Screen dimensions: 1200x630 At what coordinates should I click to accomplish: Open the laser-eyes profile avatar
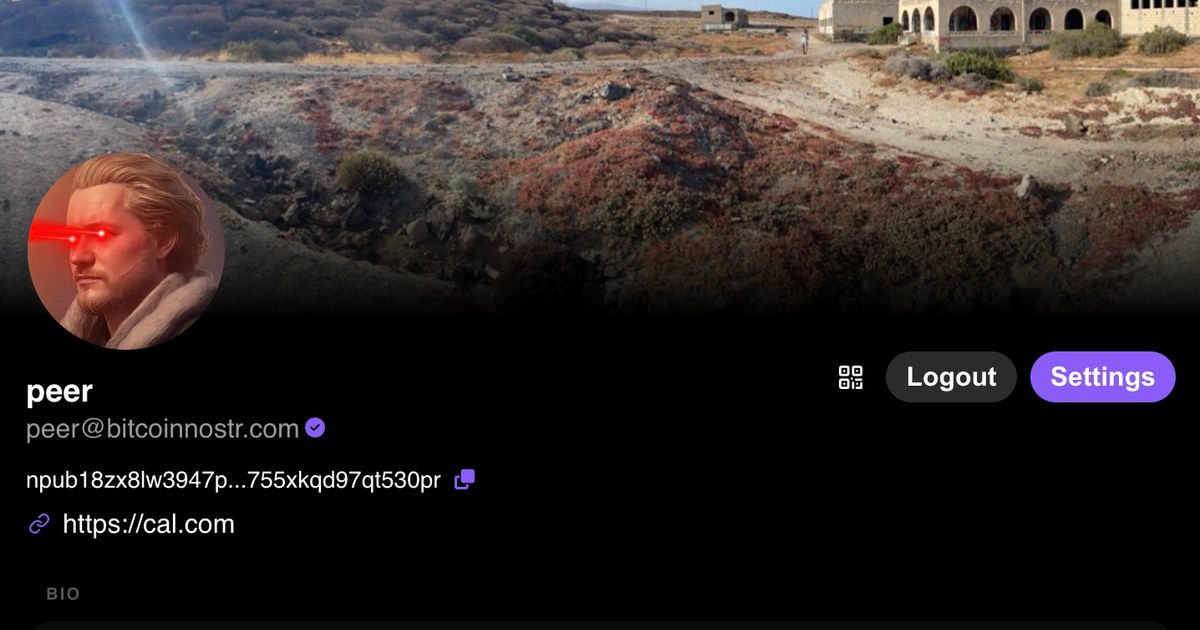[x=126, y=251]
